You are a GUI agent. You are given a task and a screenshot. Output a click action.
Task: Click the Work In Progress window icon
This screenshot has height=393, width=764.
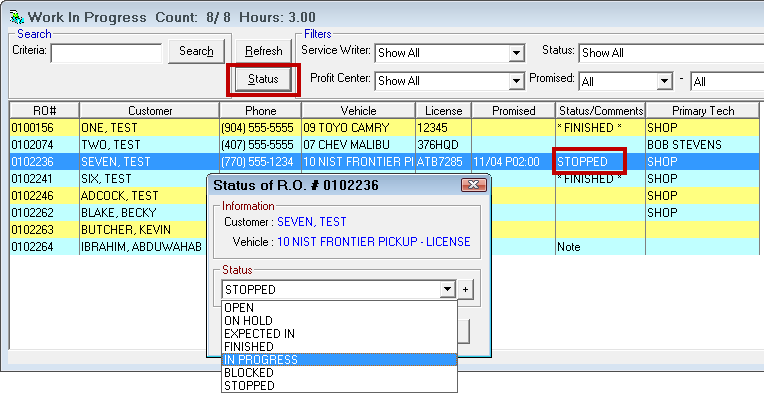(x=16, y=18)
